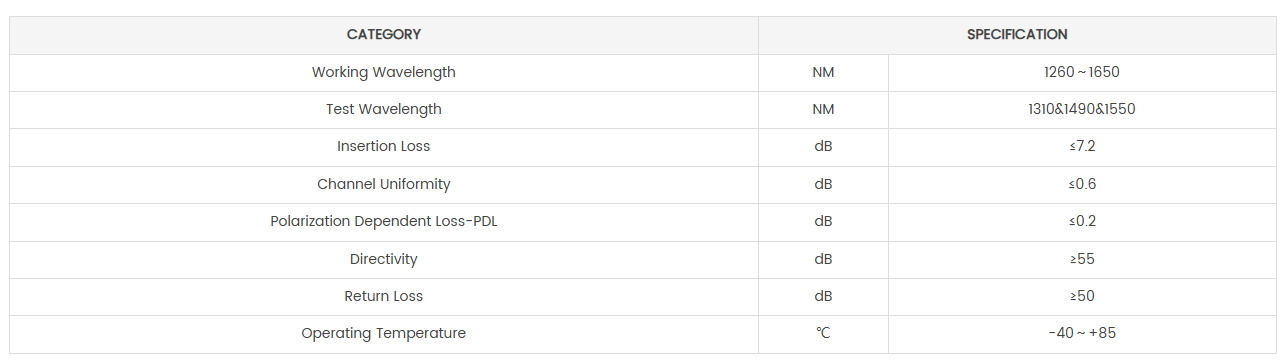Click the Test Wavelength label

(x=384, y=109)
